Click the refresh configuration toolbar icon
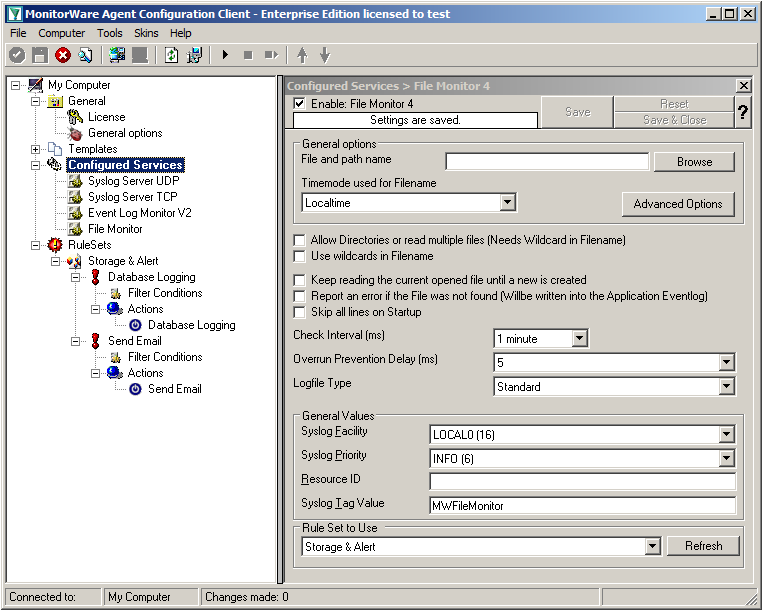 pos(171,55)
